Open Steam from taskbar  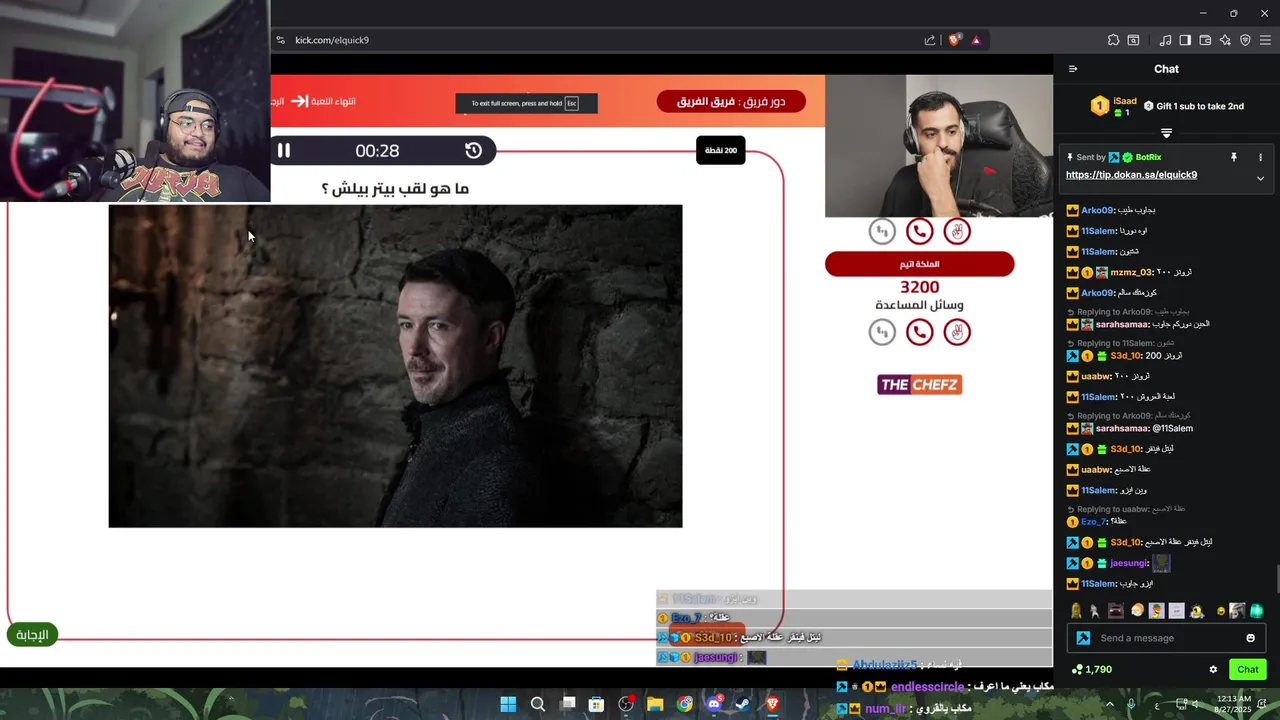tap(743, 704)
